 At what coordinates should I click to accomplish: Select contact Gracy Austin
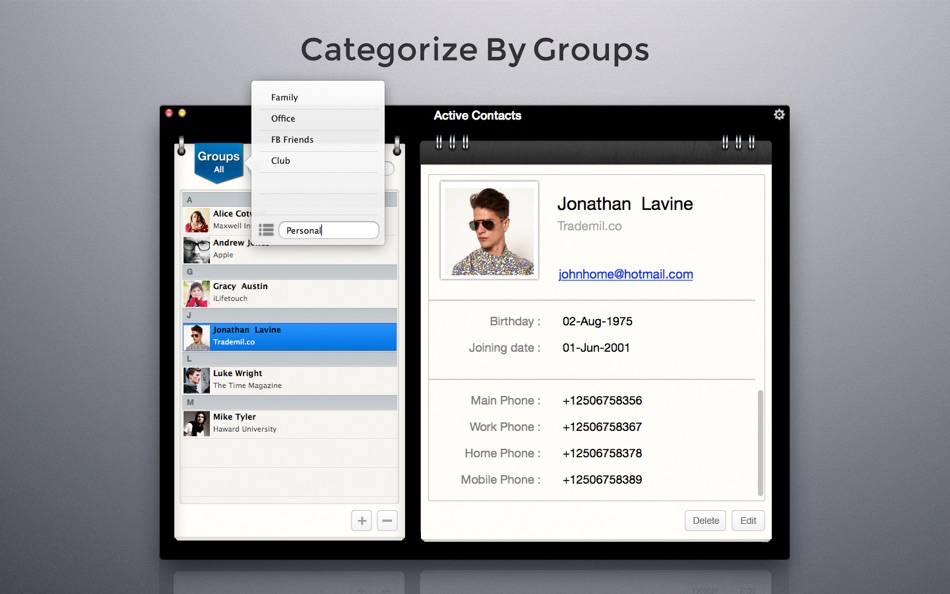click(x=290, y=292)
